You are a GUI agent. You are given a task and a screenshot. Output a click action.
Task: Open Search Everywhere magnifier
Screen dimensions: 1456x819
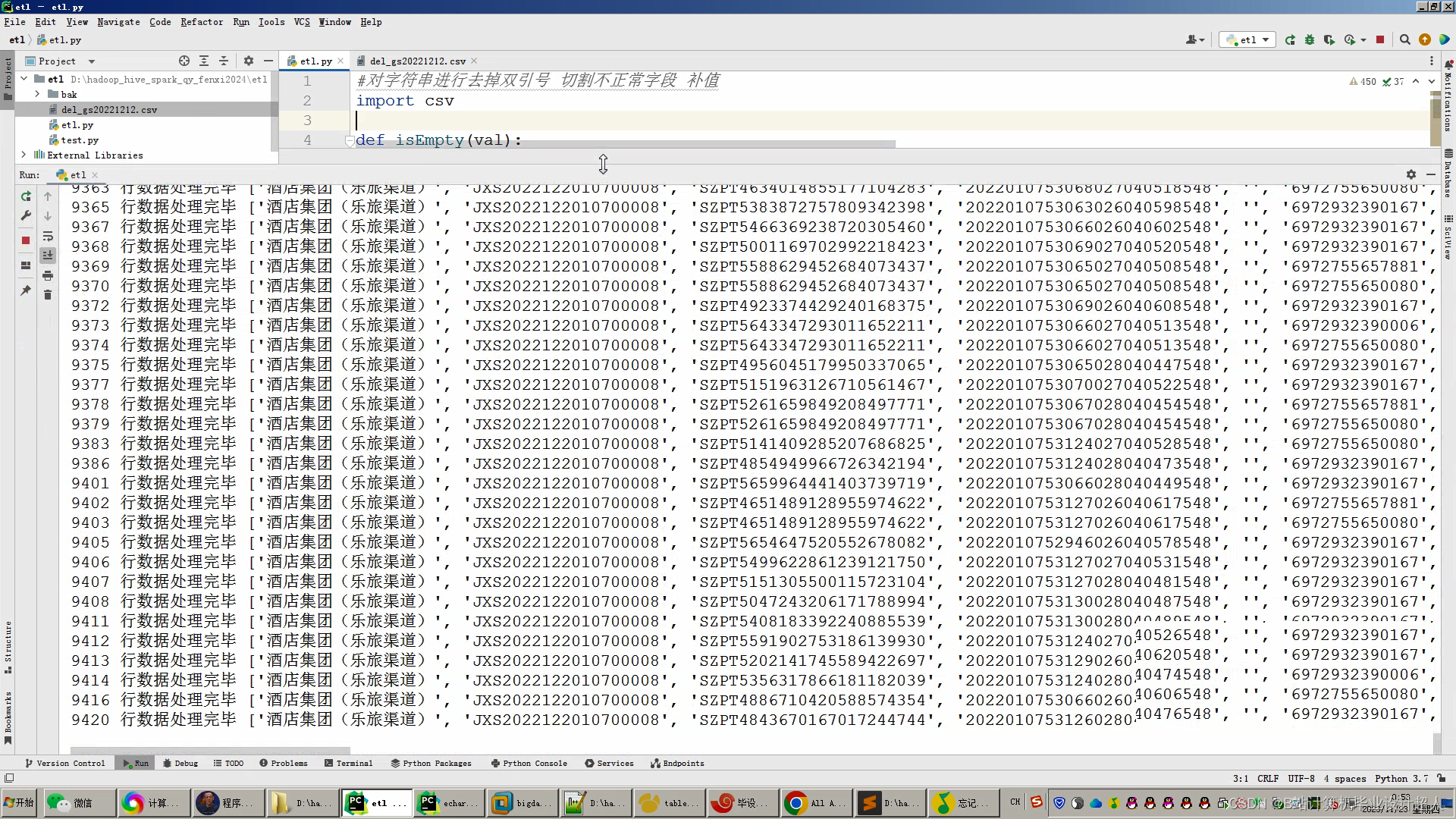pos(1404,40)
